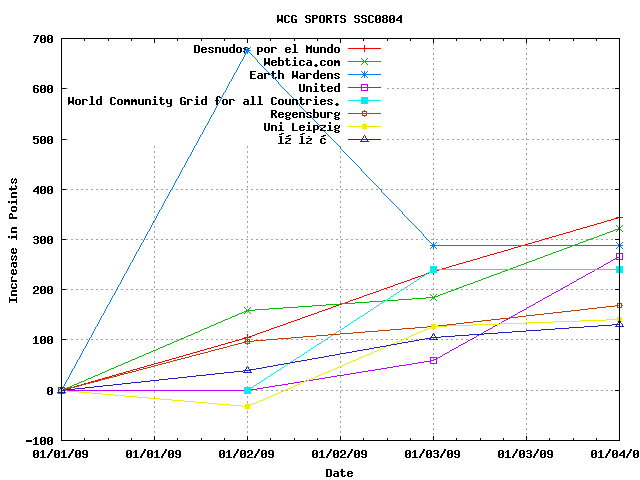This screenshot has height=480, width=640.
Task: Click the green Webtica.com marker at 01/02/09
Action: coord(247,310)
